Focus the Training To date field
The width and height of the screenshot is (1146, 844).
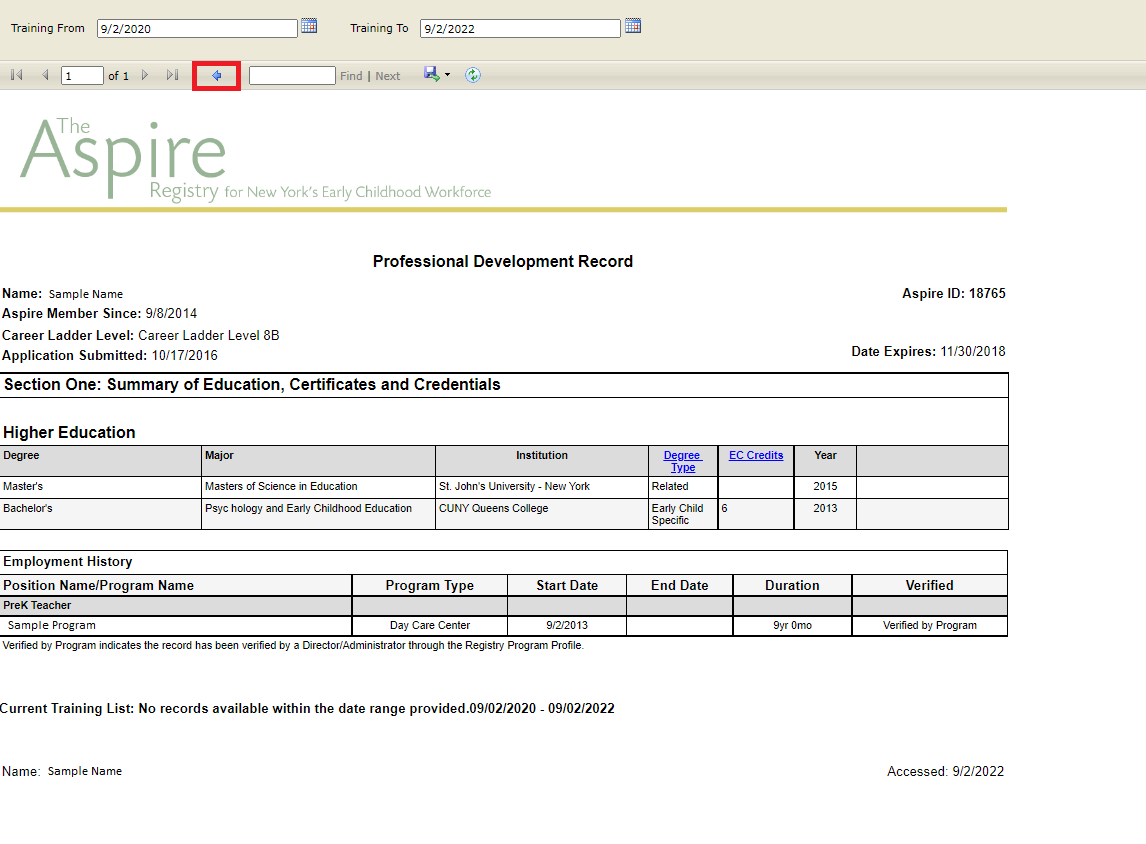(x=520, y=29)
